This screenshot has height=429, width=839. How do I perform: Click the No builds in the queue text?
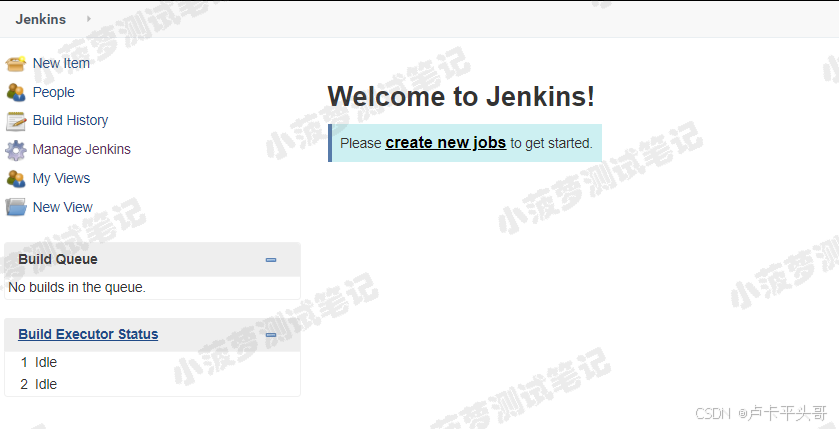pos(77,287)
